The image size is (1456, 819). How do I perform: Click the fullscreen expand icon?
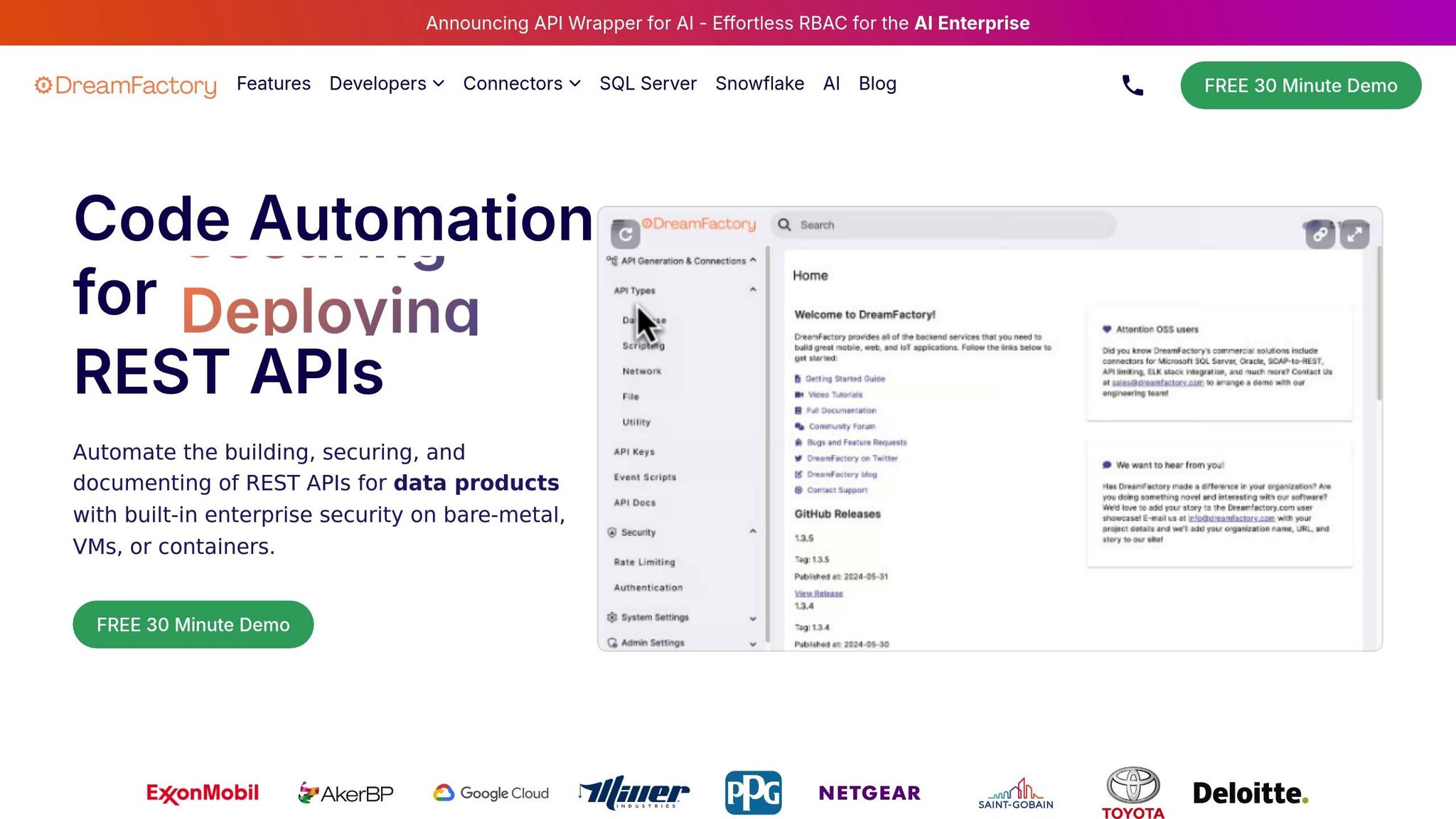(1354, 233)
